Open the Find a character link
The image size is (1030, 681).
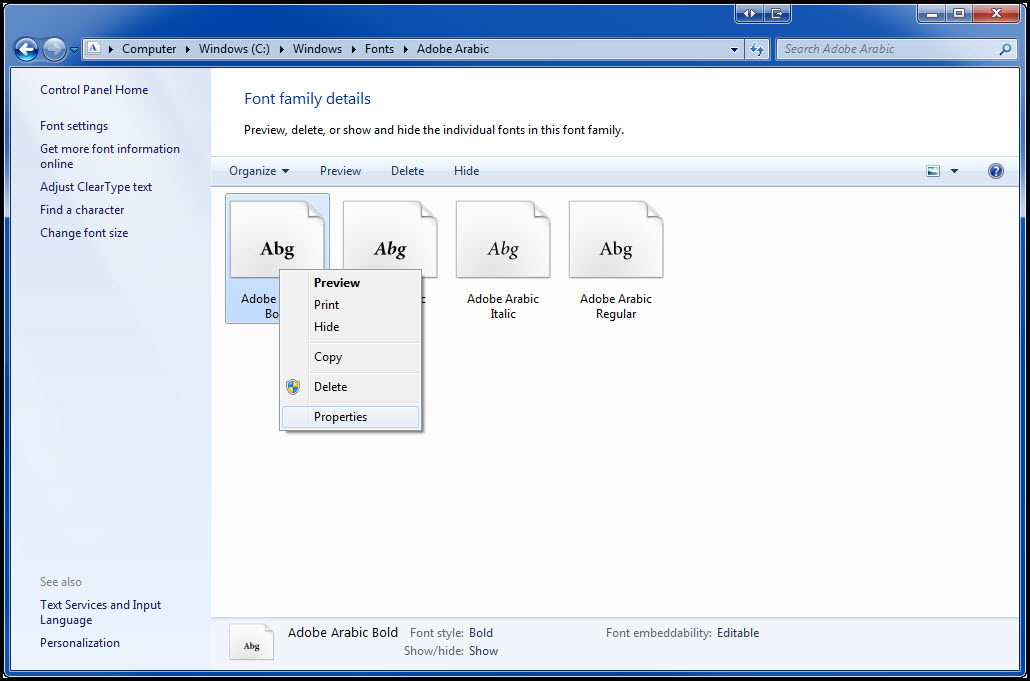[x=82, y=210]
